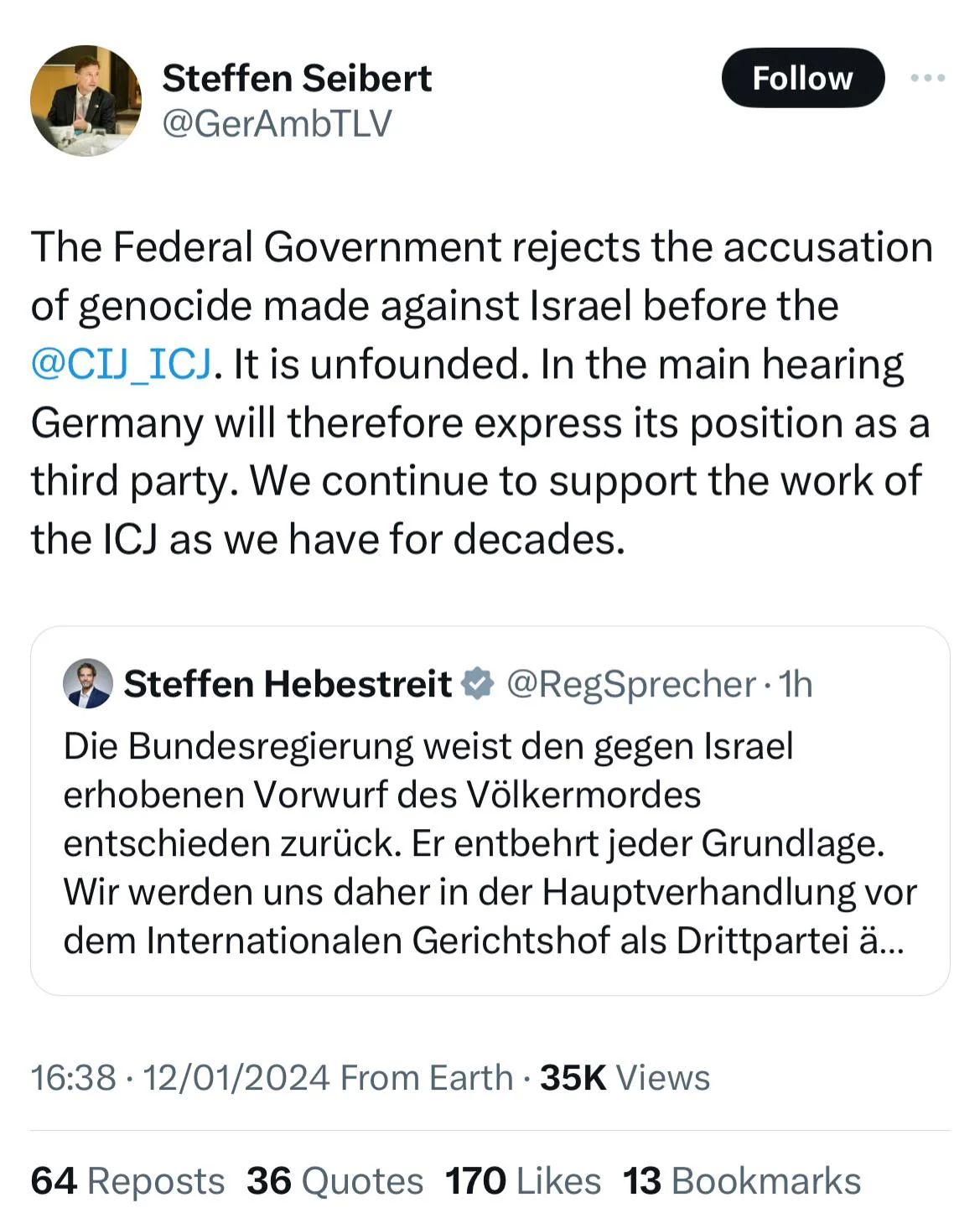Follow Steffen Seibert
The width and height of the screenshot is (980, 1218).
(x=802, y=78)
